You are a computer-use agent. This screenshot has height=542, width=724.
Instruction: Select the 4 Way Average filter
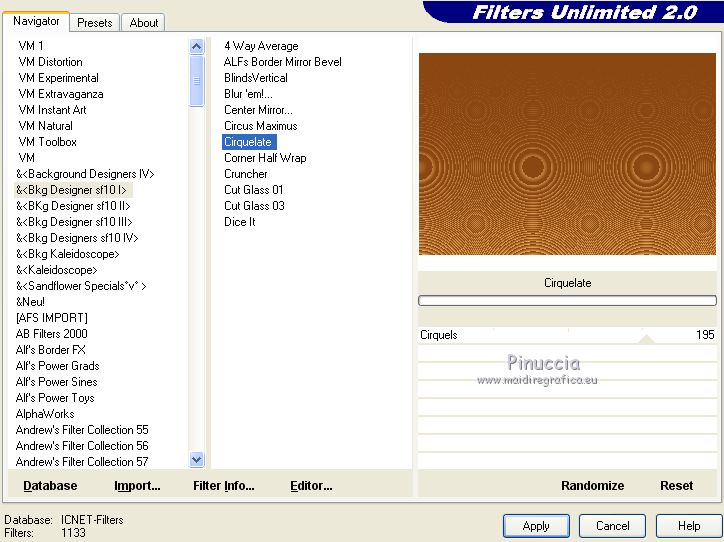point(261,46)
